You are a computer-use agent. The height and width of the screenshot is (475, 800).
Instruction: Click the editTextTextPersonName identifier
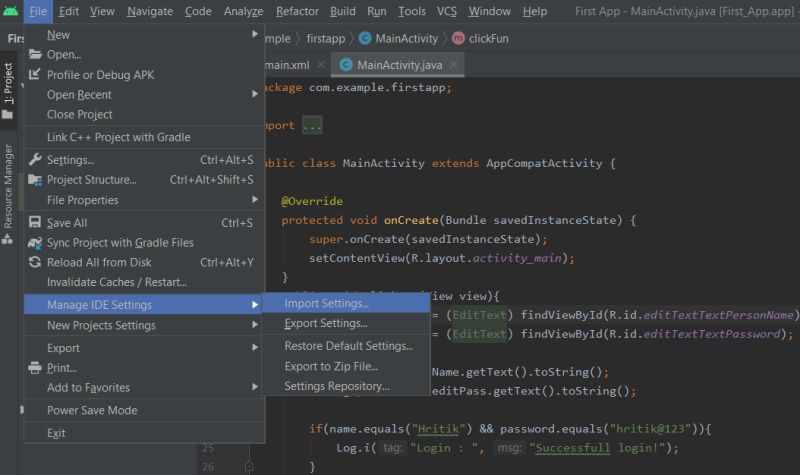point(718,315)
